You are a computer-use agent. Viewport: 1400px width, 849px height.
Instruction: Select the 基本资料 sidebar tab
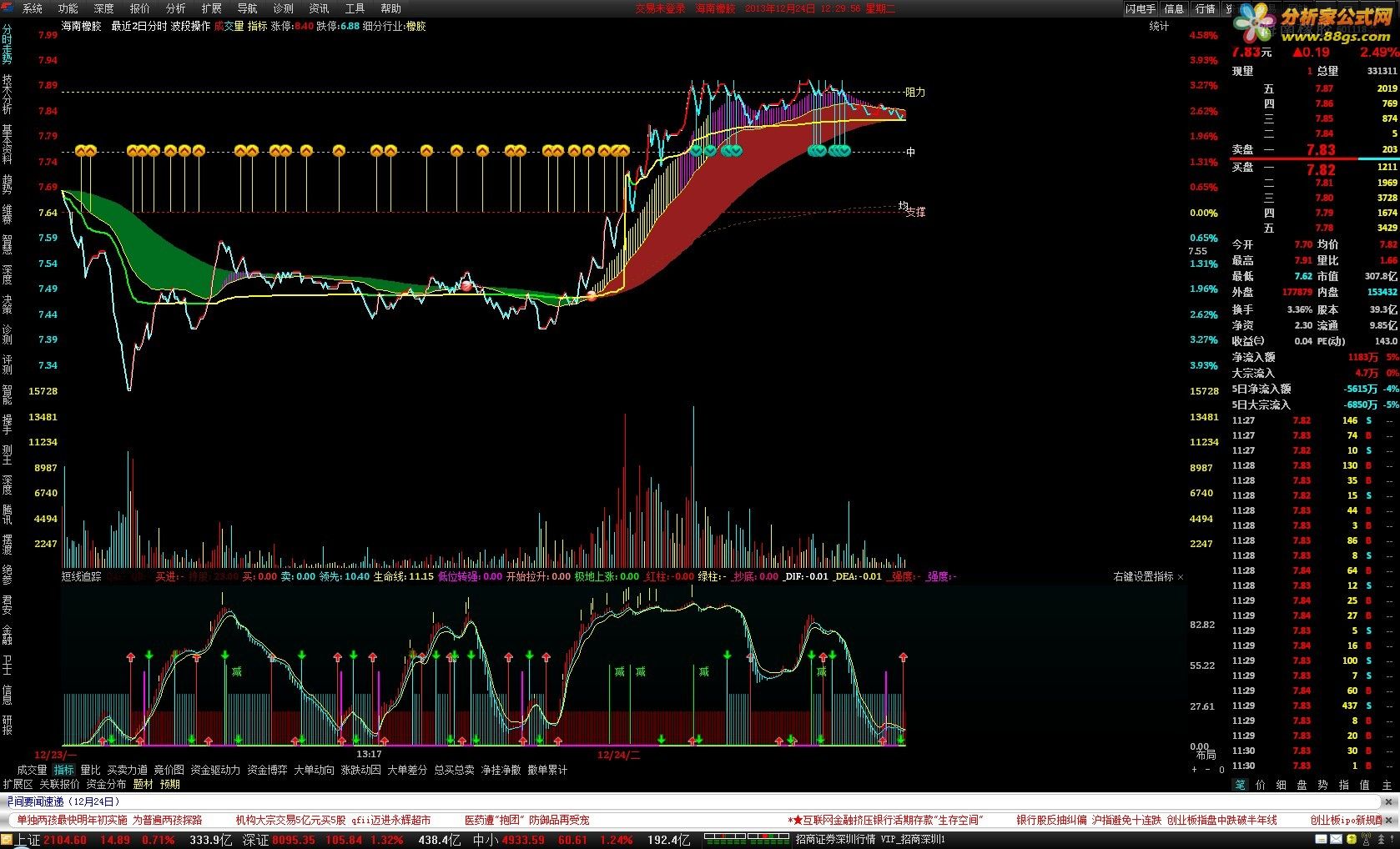point(7,144)
